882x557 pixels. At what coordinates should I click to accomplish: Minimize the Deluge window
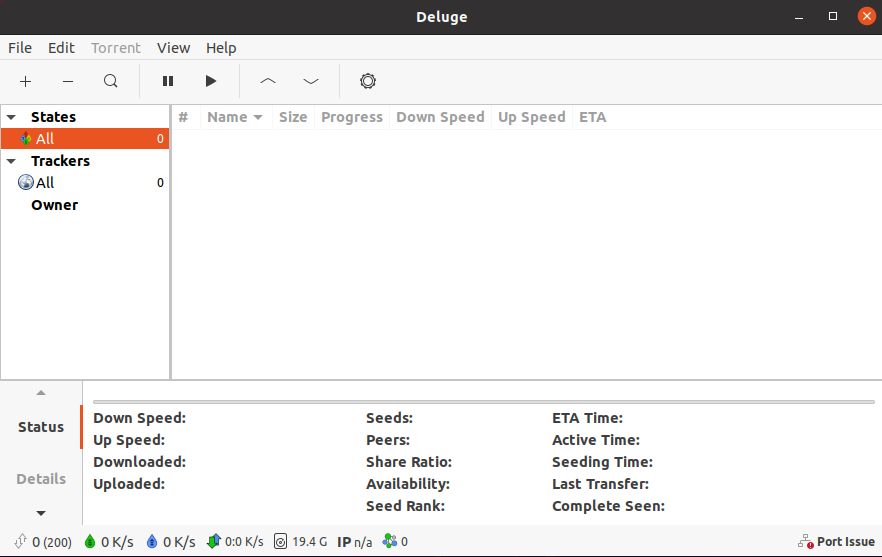point(799,17)
